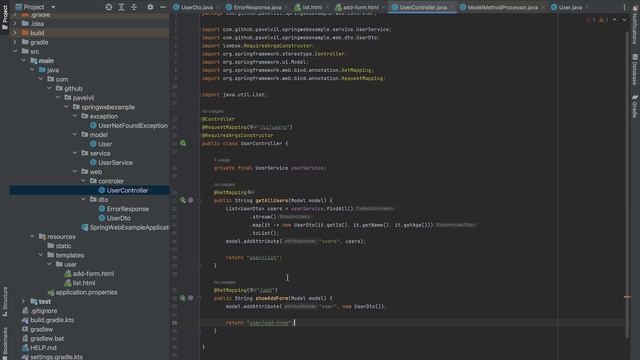Open the Database tool window

click(635, 69)
